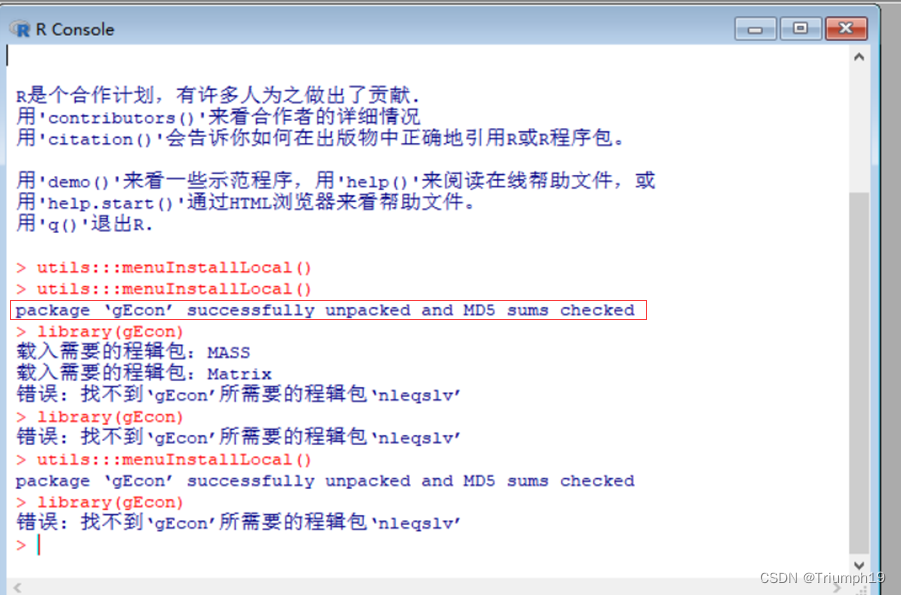Click the vertical scrollbar thumb
The height and width of the screenshot is (595, 901).
pos(858,374)
